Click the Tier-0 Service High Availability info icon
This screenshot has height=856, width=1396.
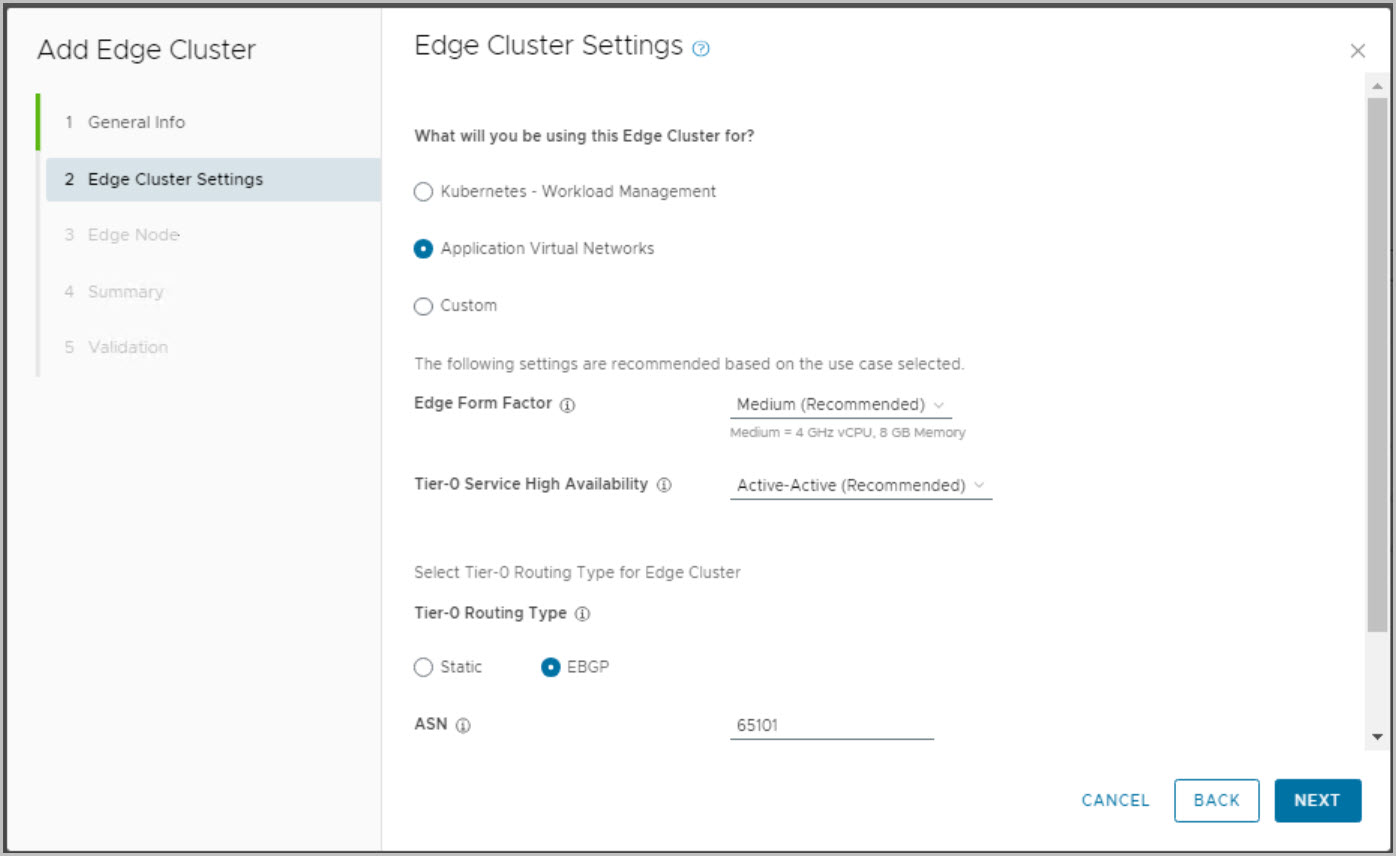pyautogui.click(x=664, y=485)
